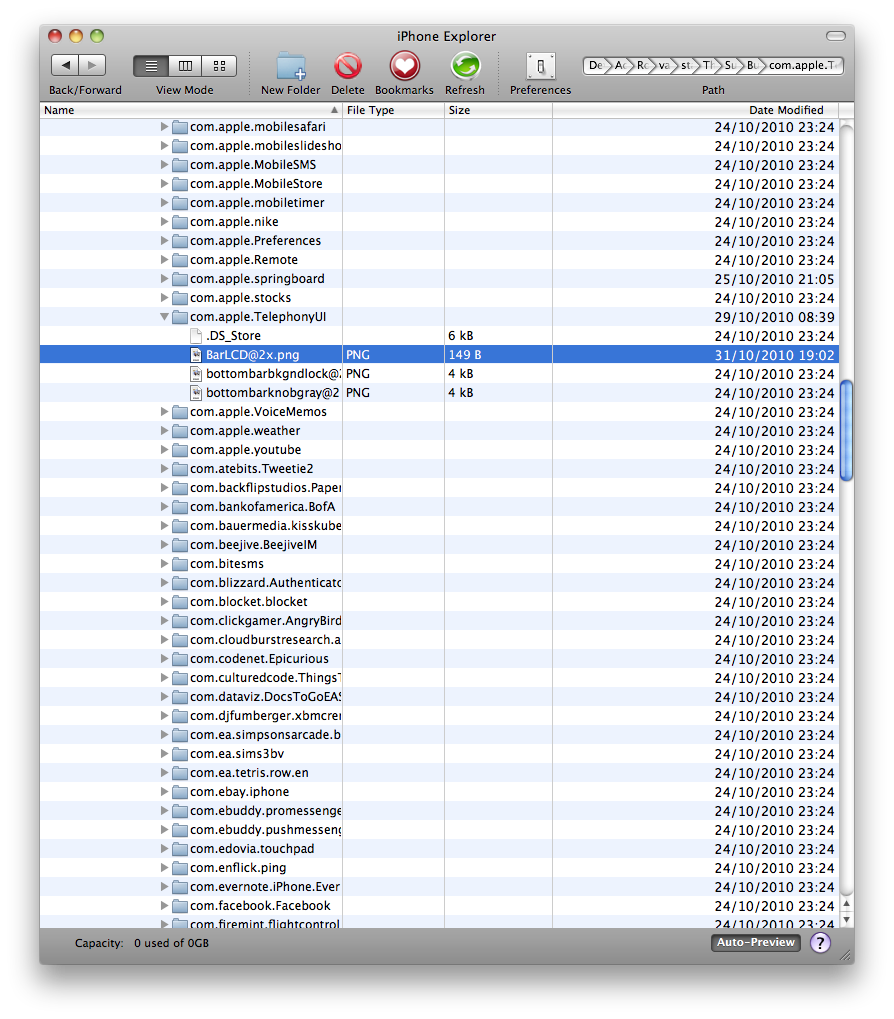Switch to list view mode
This screenshot has width=894, height=1019.
click(x=151, y=66)
